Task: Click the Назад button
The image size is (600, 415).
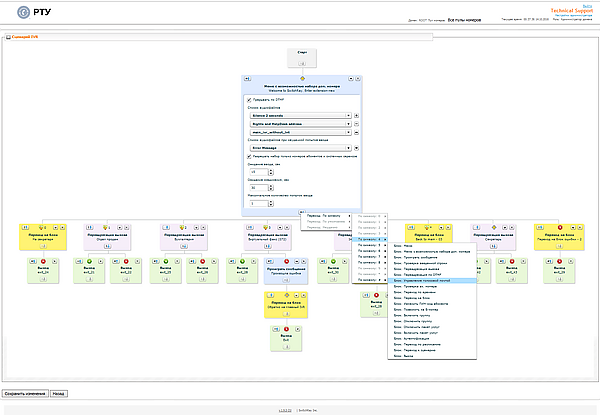Action: [60, 394]
